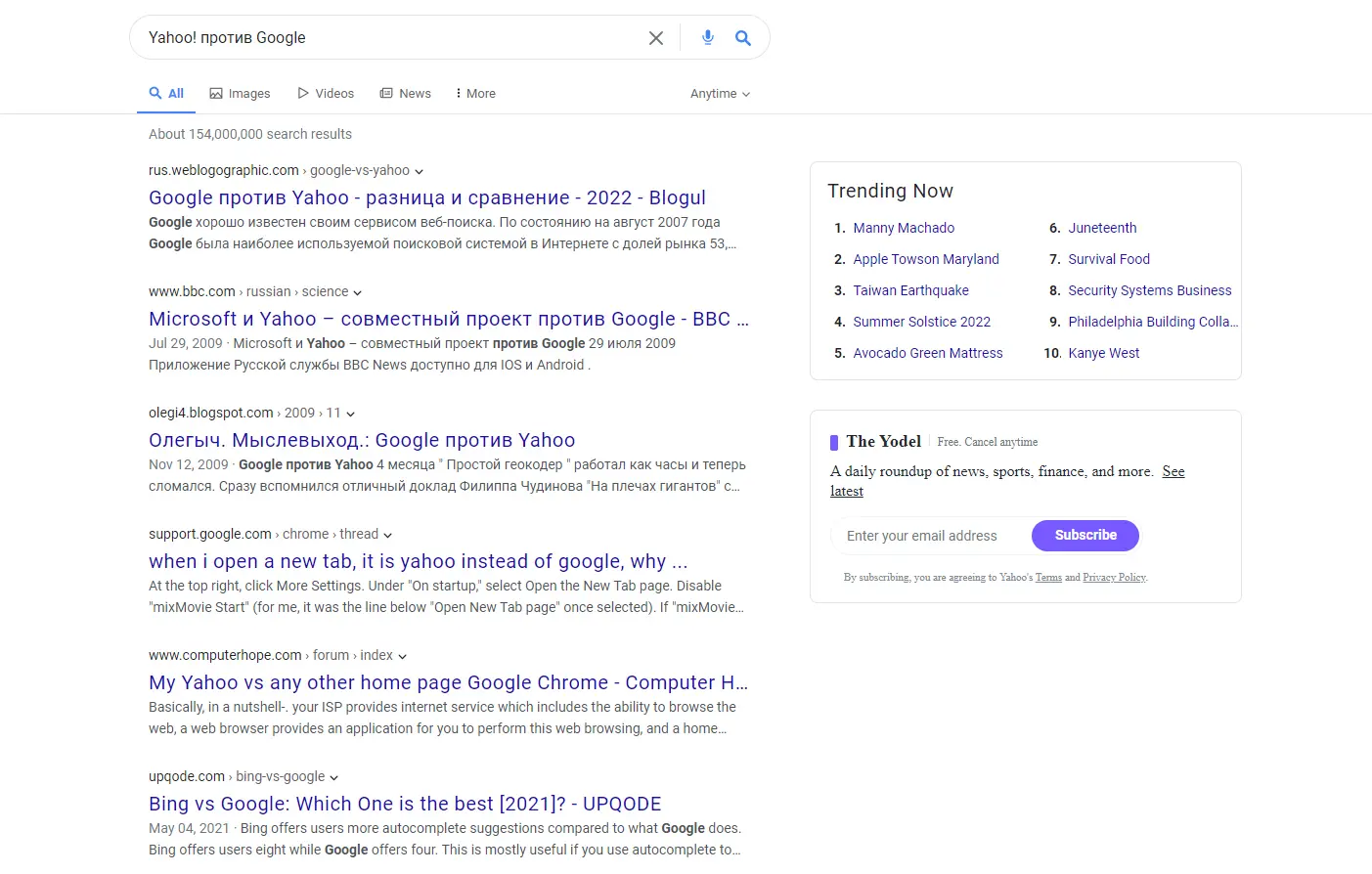Switch to the Videos tab

coord(326,94)
